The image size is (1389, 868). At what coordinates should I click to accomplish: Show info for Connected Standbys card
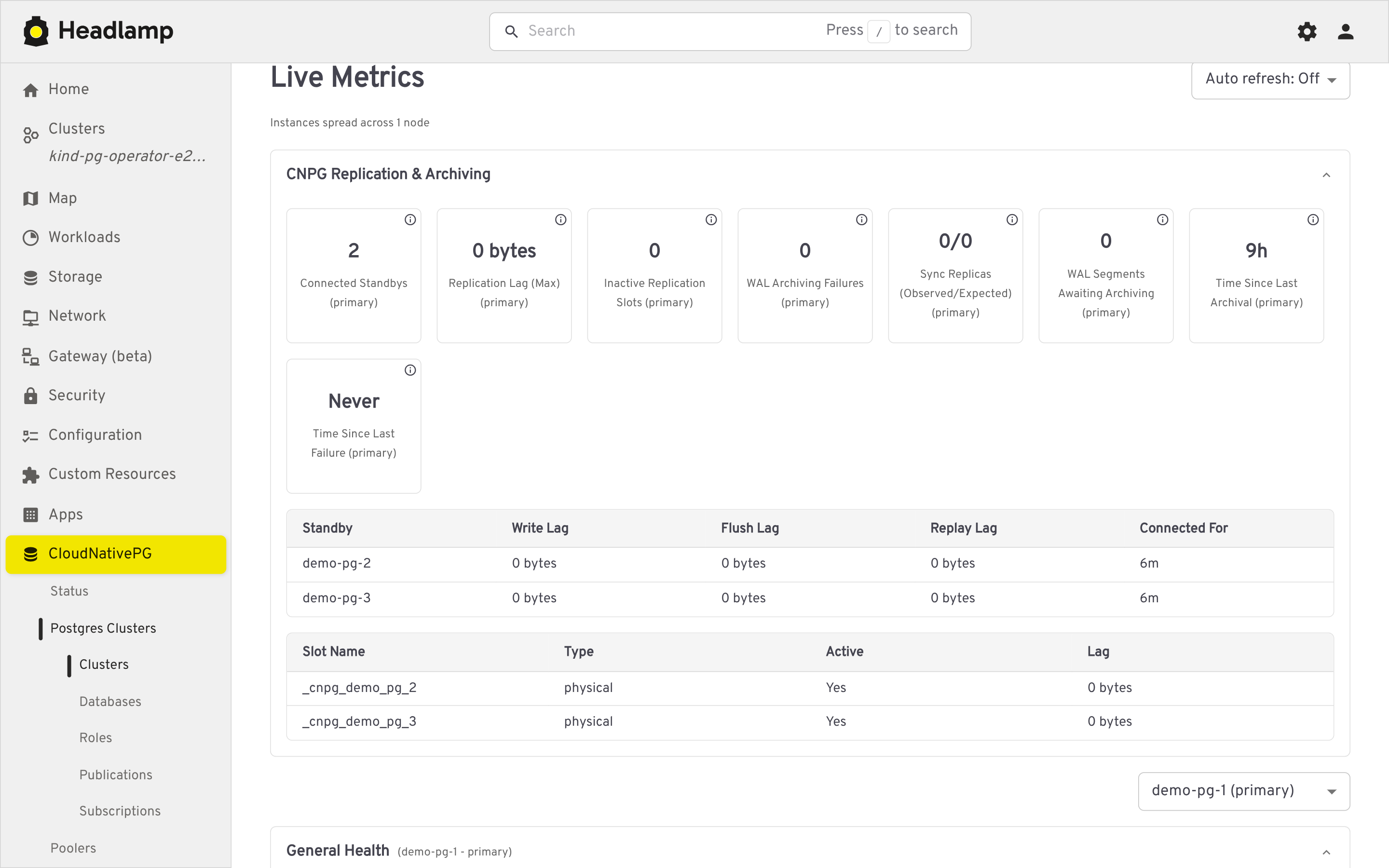410,219
